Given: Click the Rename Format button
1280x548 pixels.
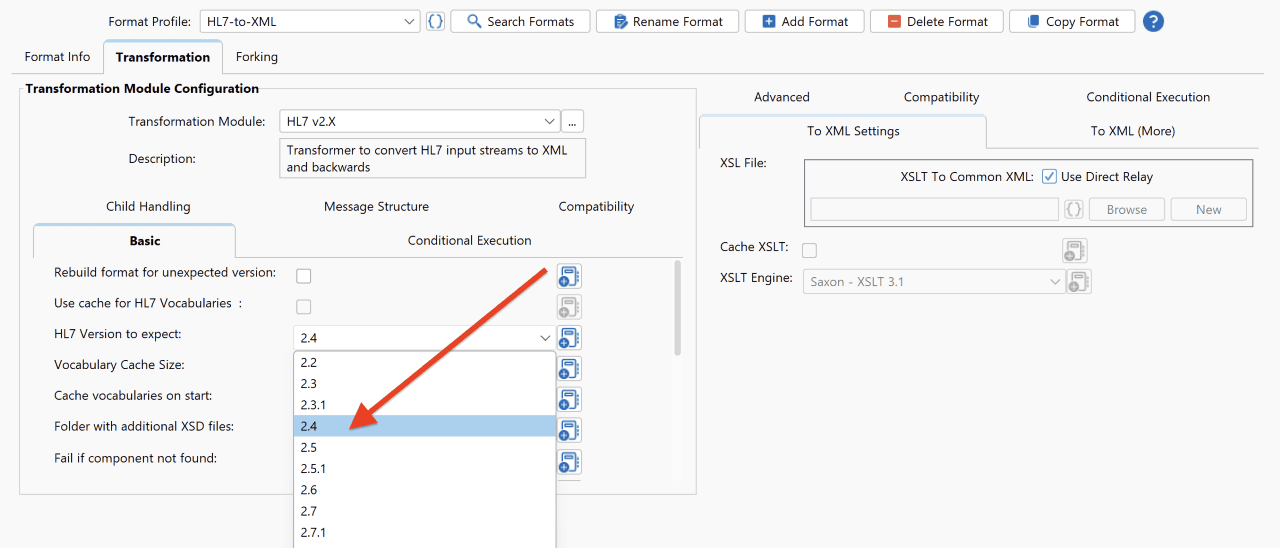Looking at the screenshot, I should pyautogui.click(x=667, y=21).
